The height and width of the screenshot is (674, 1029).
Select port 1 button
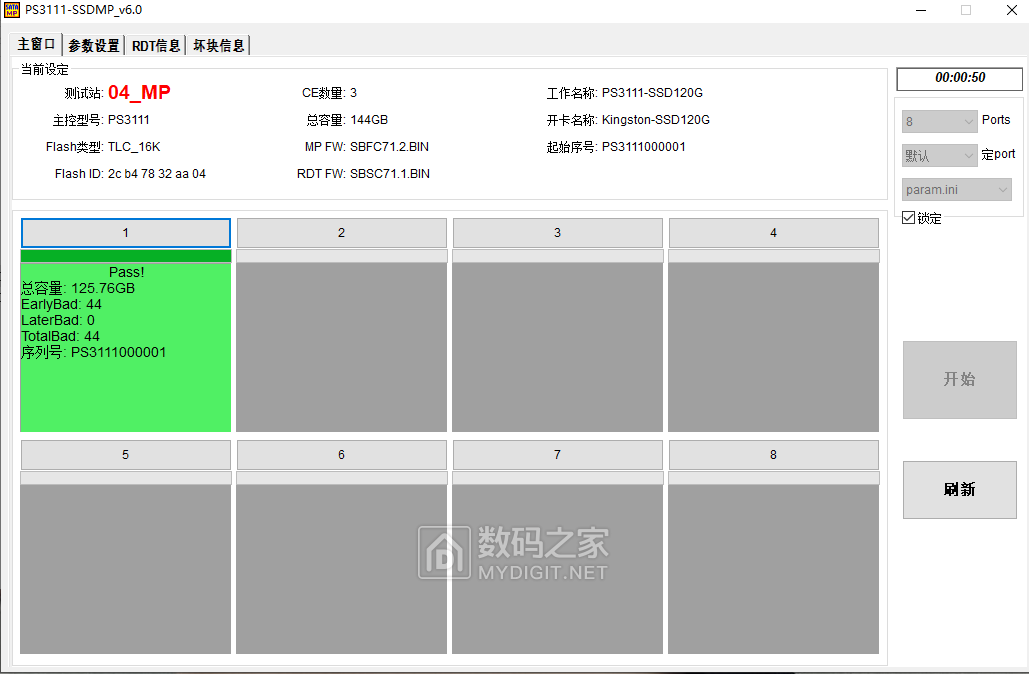[125, 233]
